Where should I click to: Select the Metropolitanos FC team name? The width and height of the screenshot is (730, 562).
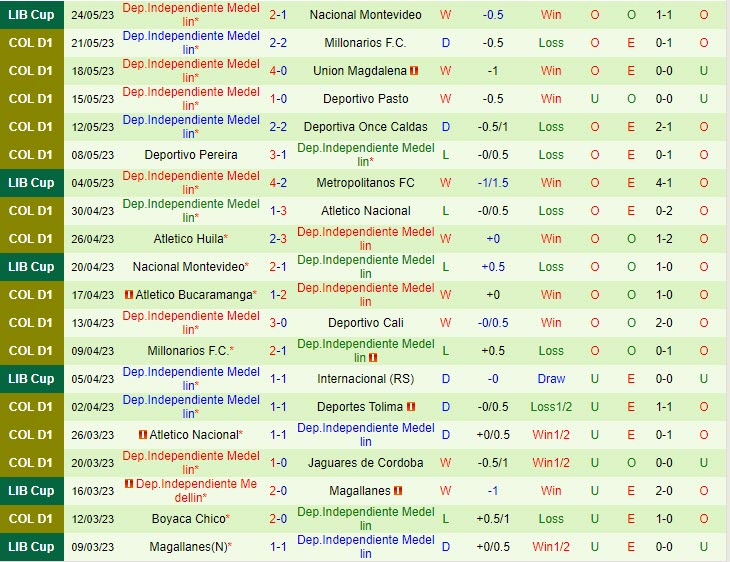[365, 183]
